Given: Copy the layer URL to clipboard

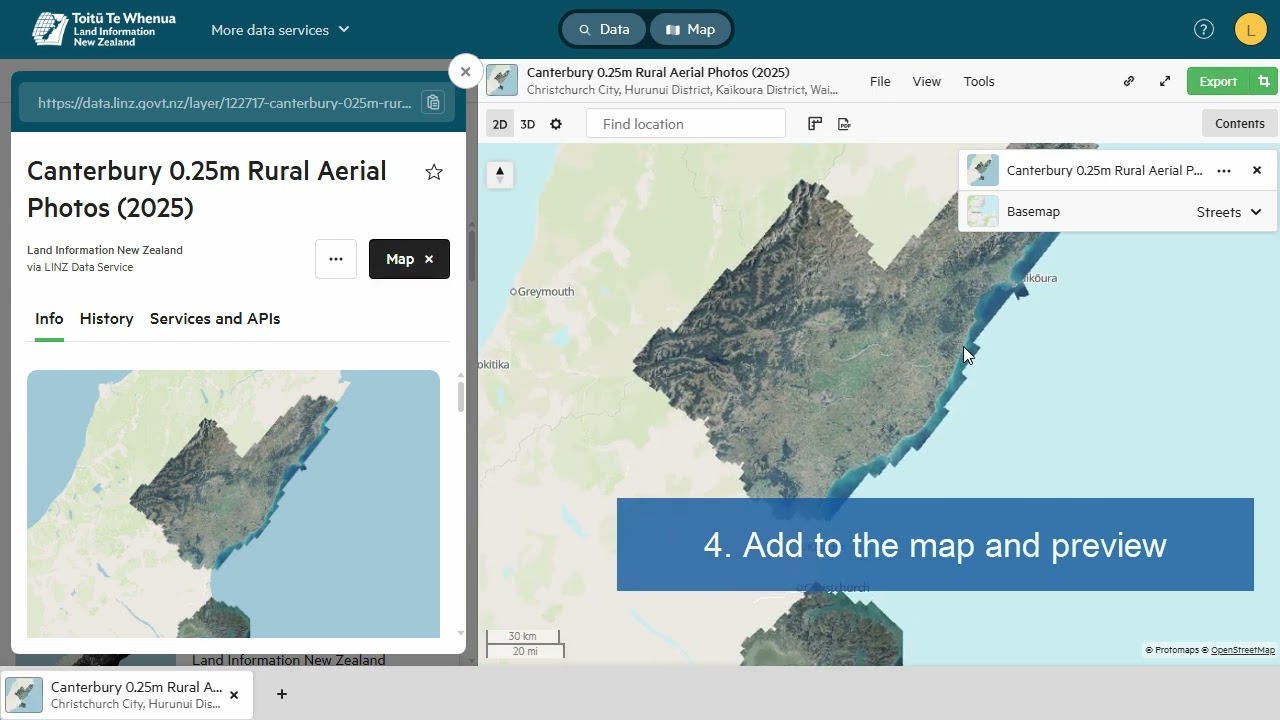Looking at the screenshot, I should 432,103.
